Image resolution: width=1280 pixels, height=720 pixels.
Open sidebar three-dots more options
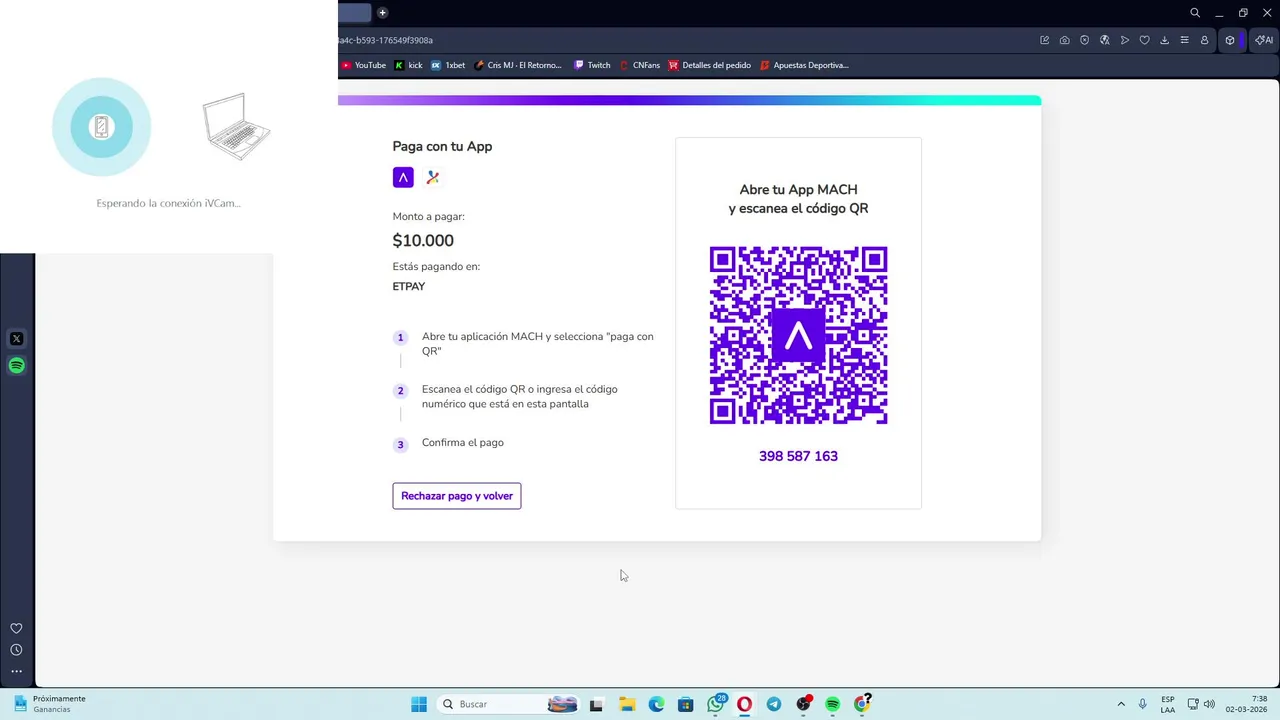tap(16, 672)
